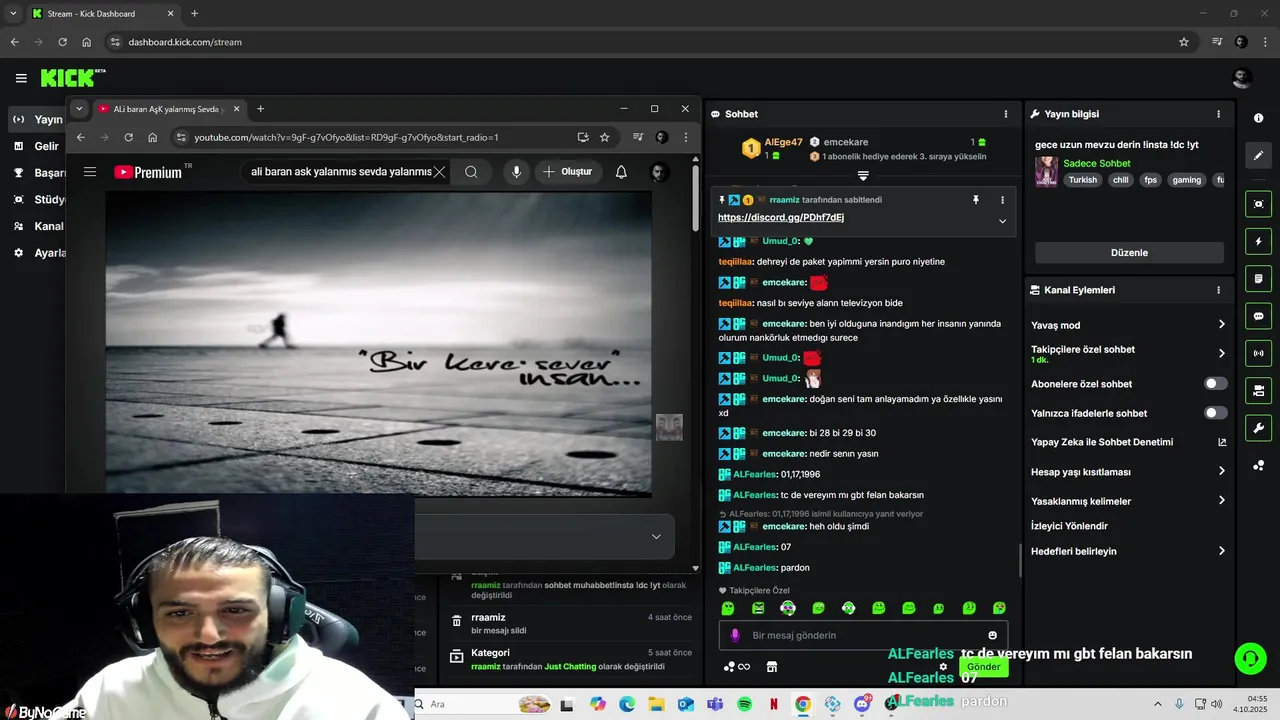Open new tab in YouTube window
1280x720 pixels.
(x=260, y=109)
